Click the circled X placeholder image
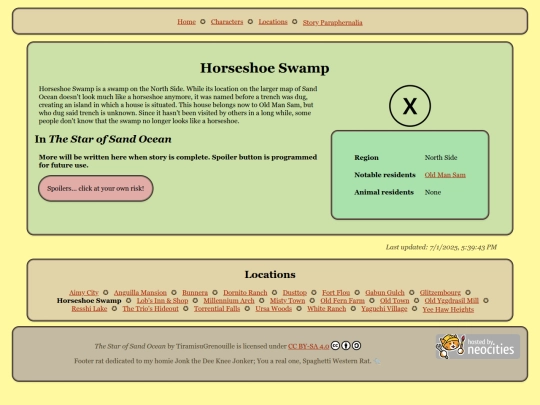This screenshot has width=540, height=405. (x=410, y=106)
